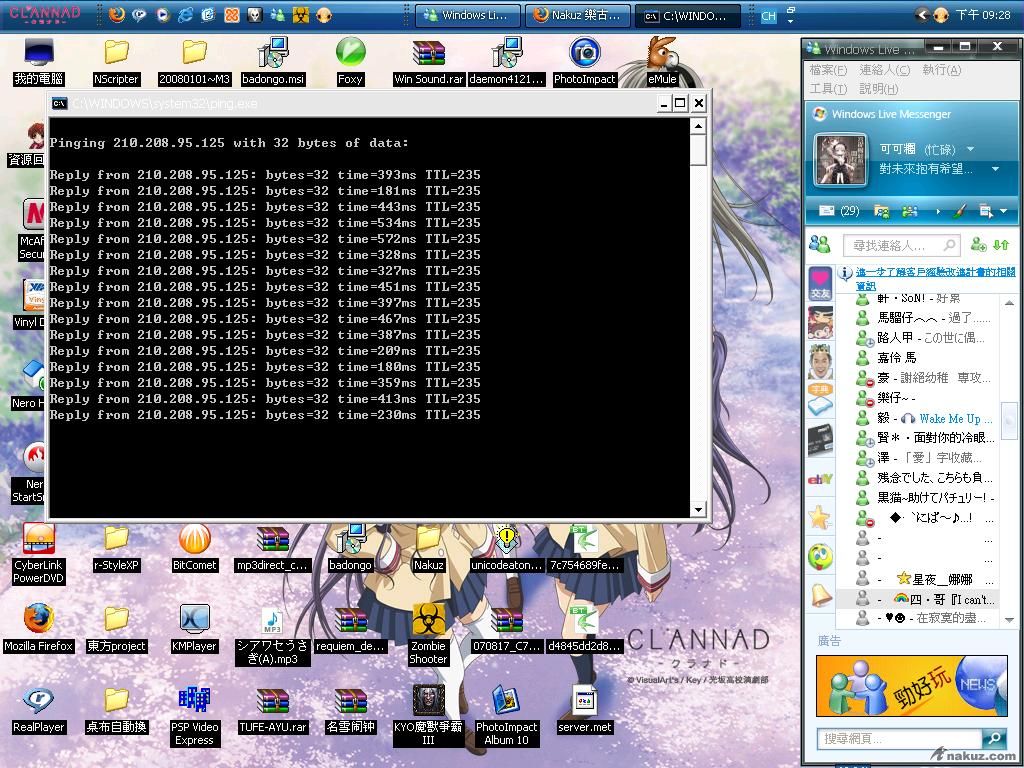This screenshot has height=768, width=1024.
Task: Click the web search magnifier button
Action: (994, 738)
